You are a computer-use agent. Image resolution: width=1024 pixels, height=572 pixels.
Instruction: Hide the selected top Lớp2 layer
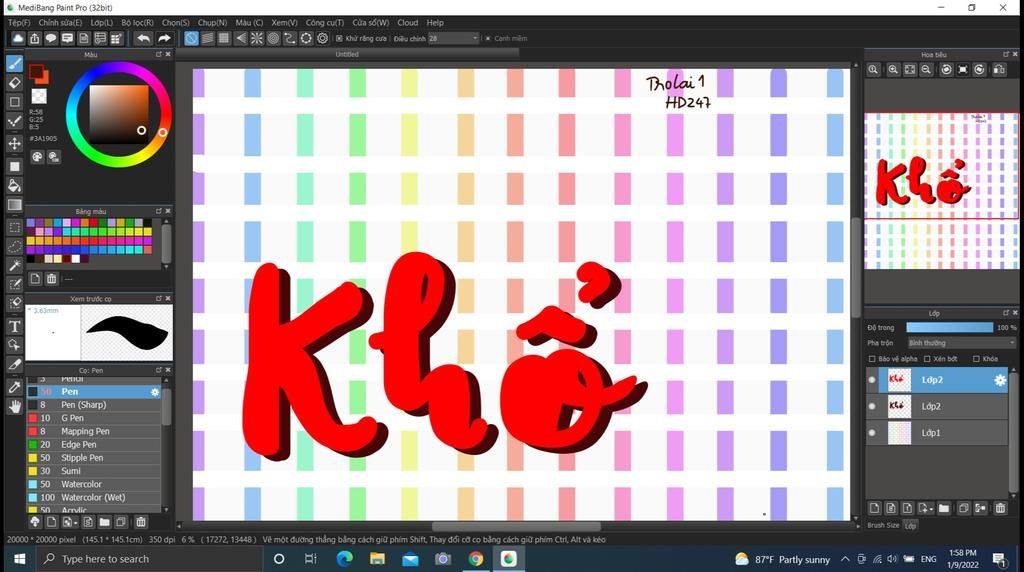[872, 380]
